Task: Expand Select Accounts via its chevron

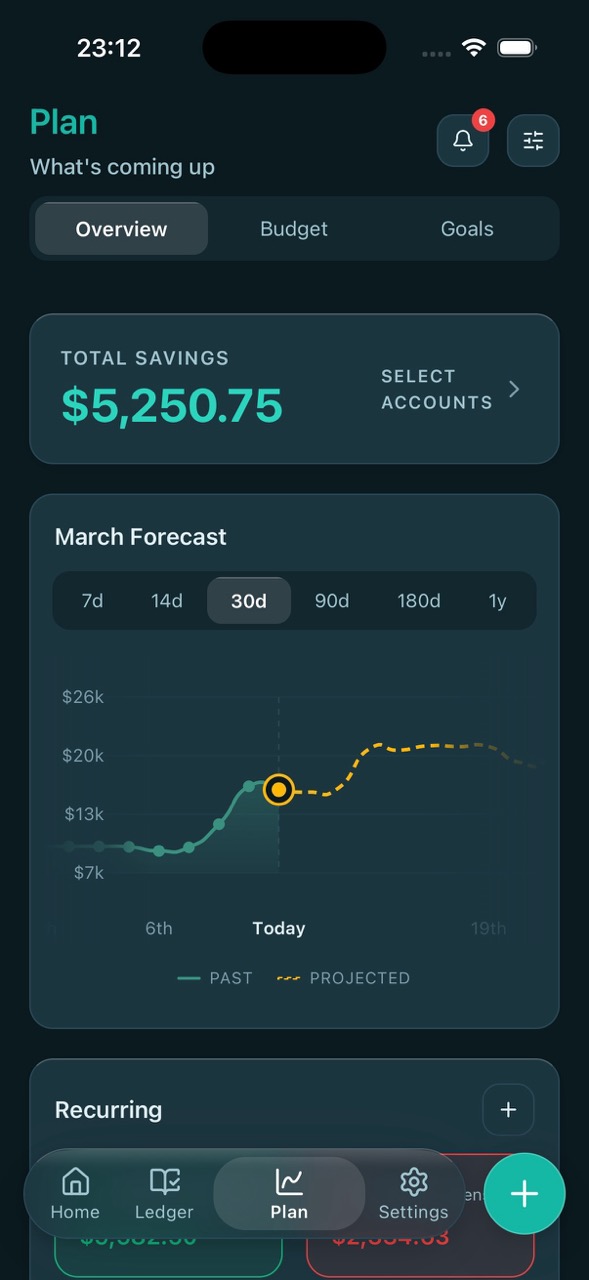Action: [x=513, y=390]
